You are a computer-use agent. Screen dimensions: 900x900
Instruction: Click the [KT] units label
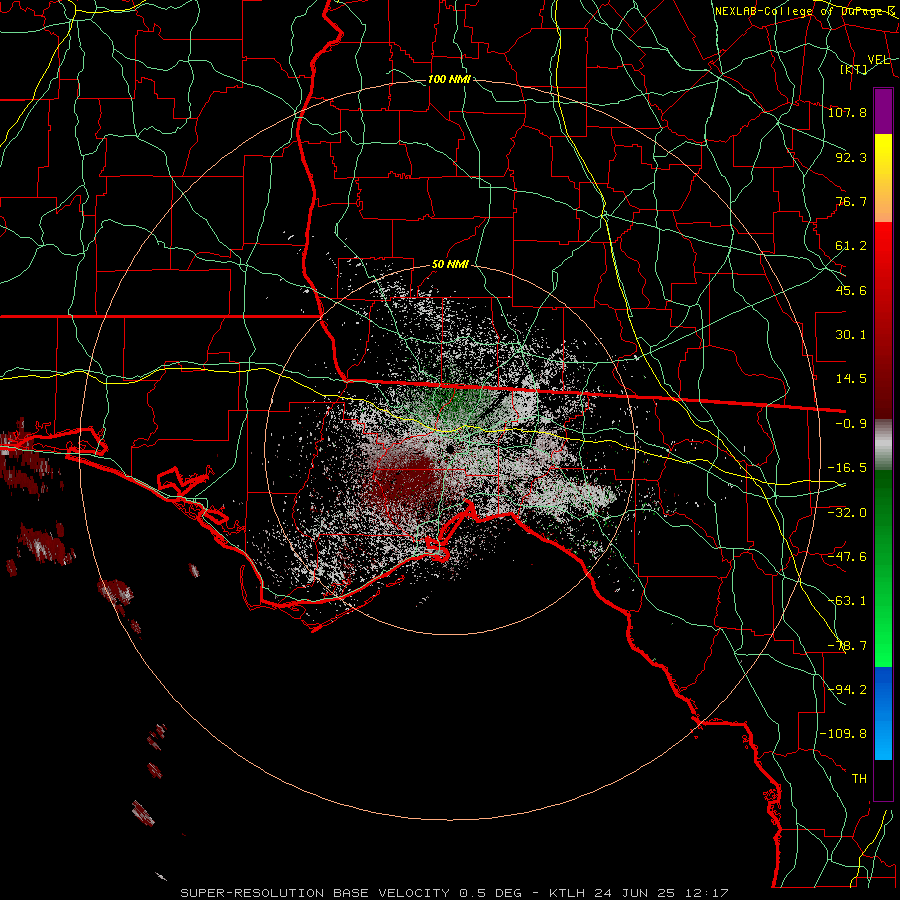pyautogui.click(x=854, y=69)
